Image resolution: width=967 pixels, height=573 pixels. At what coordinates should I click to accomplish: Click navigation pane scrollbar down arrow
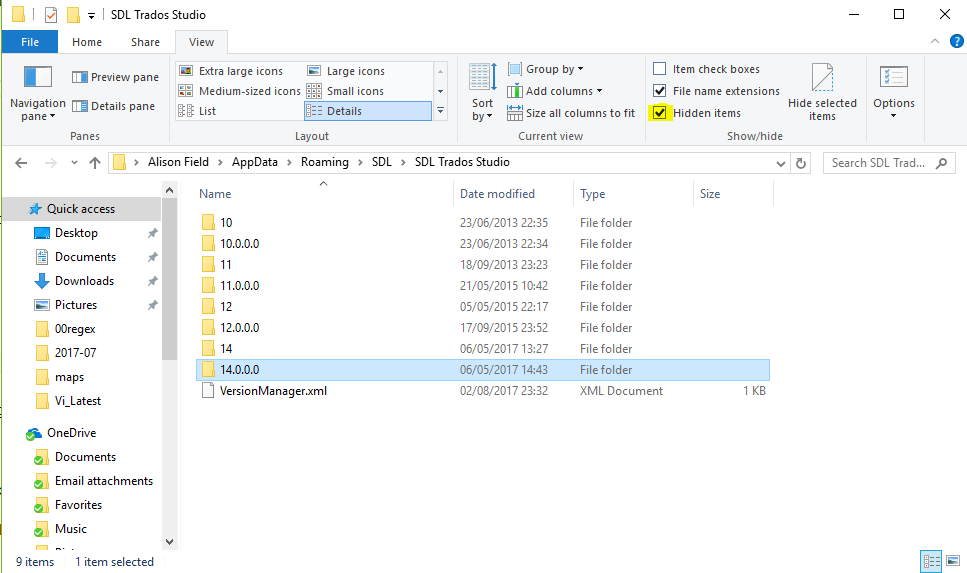170,542
